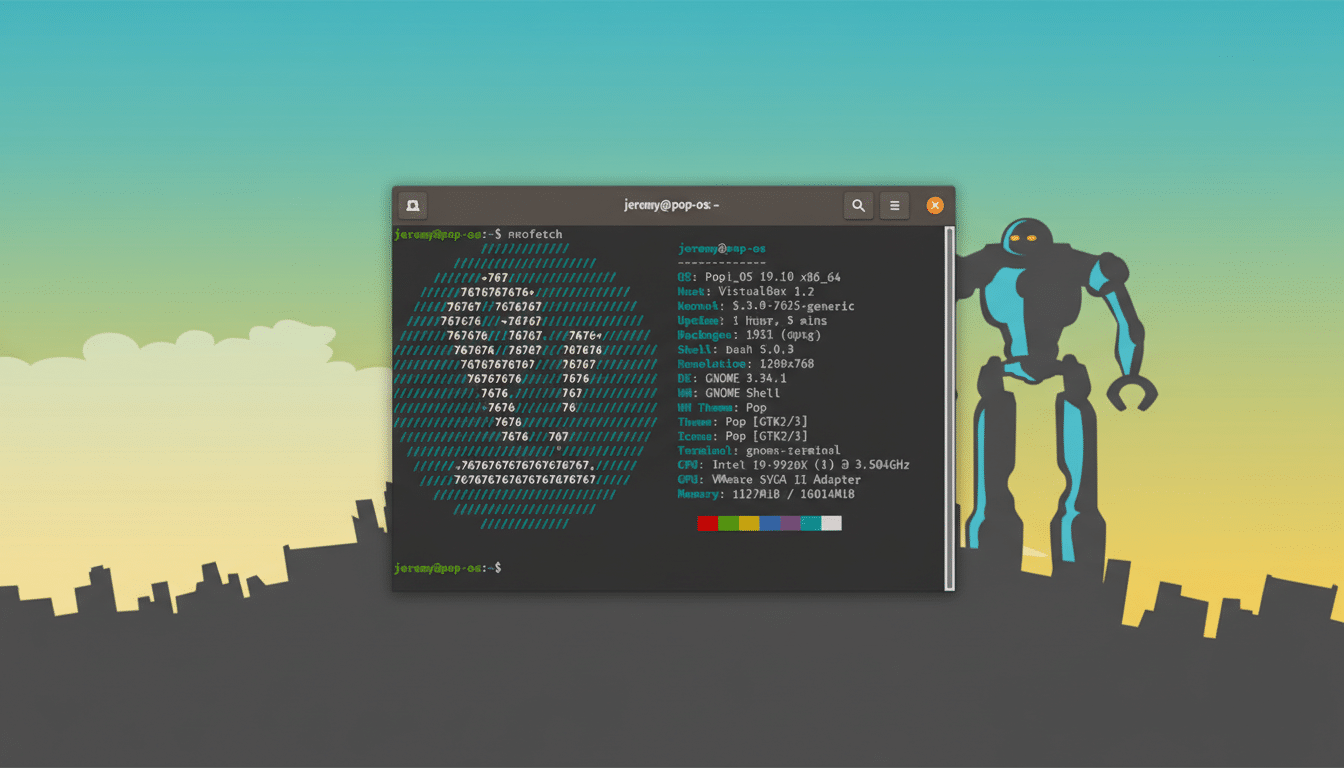Click the red color swatch

click(707, 523)
